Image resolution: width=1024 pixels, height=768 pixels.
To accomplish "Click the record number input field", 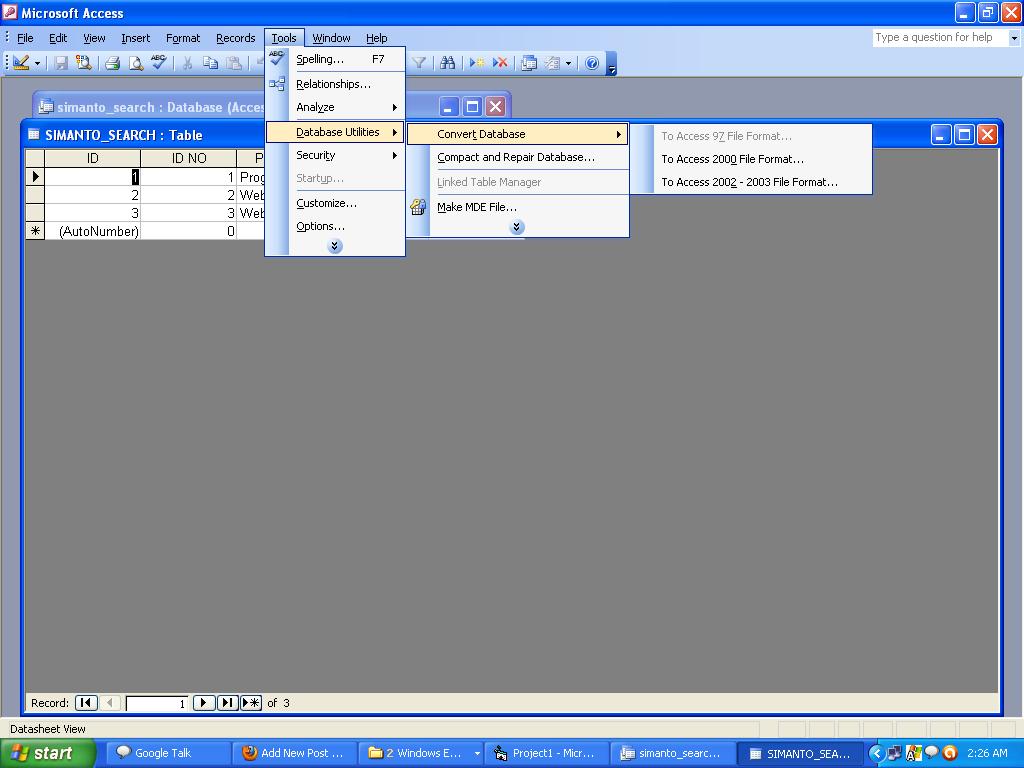I will pyautogui.click(x=157, y=703).
